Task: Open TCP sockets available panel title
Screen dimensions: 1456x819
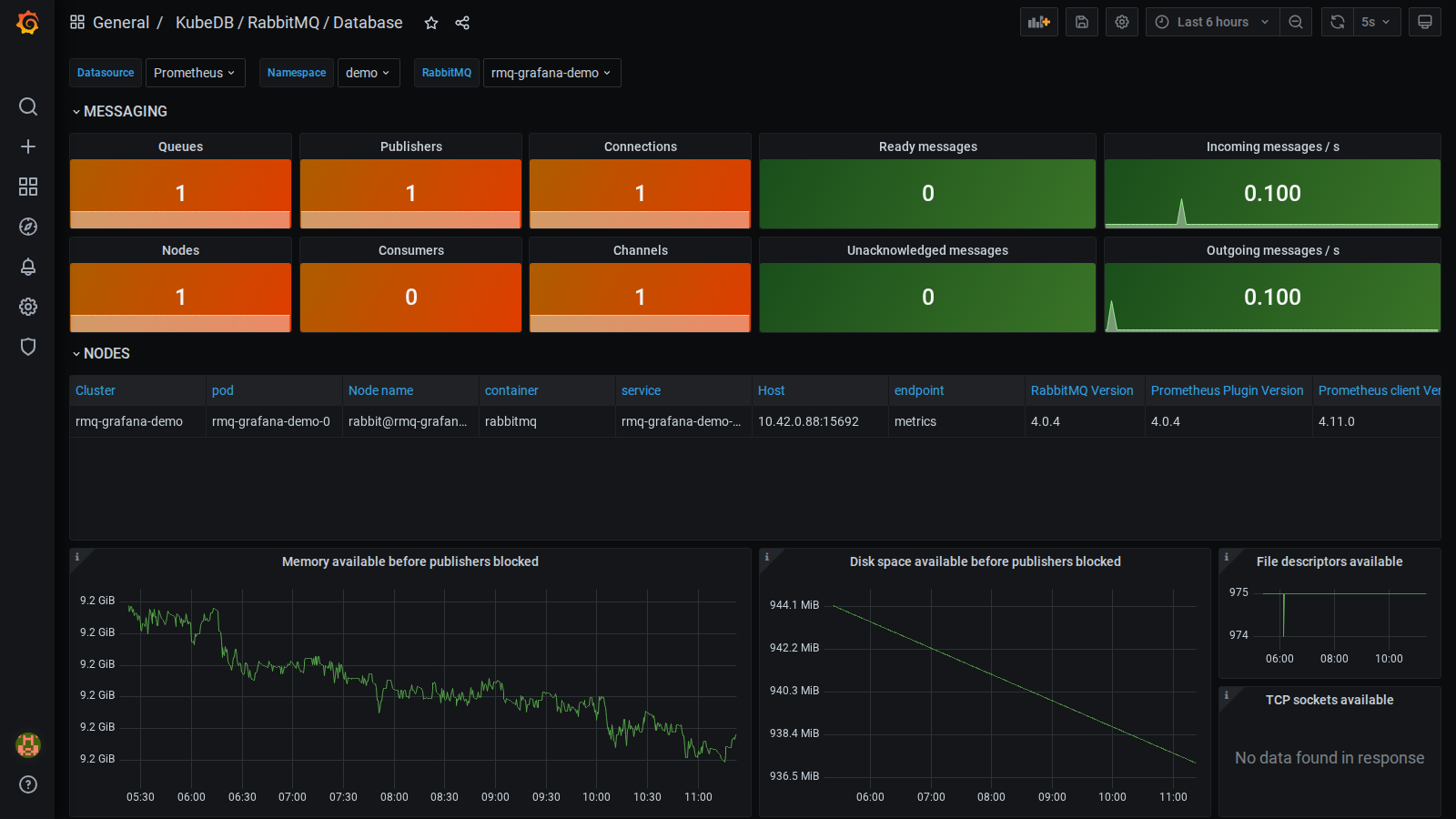Action: click(1330, 700)
